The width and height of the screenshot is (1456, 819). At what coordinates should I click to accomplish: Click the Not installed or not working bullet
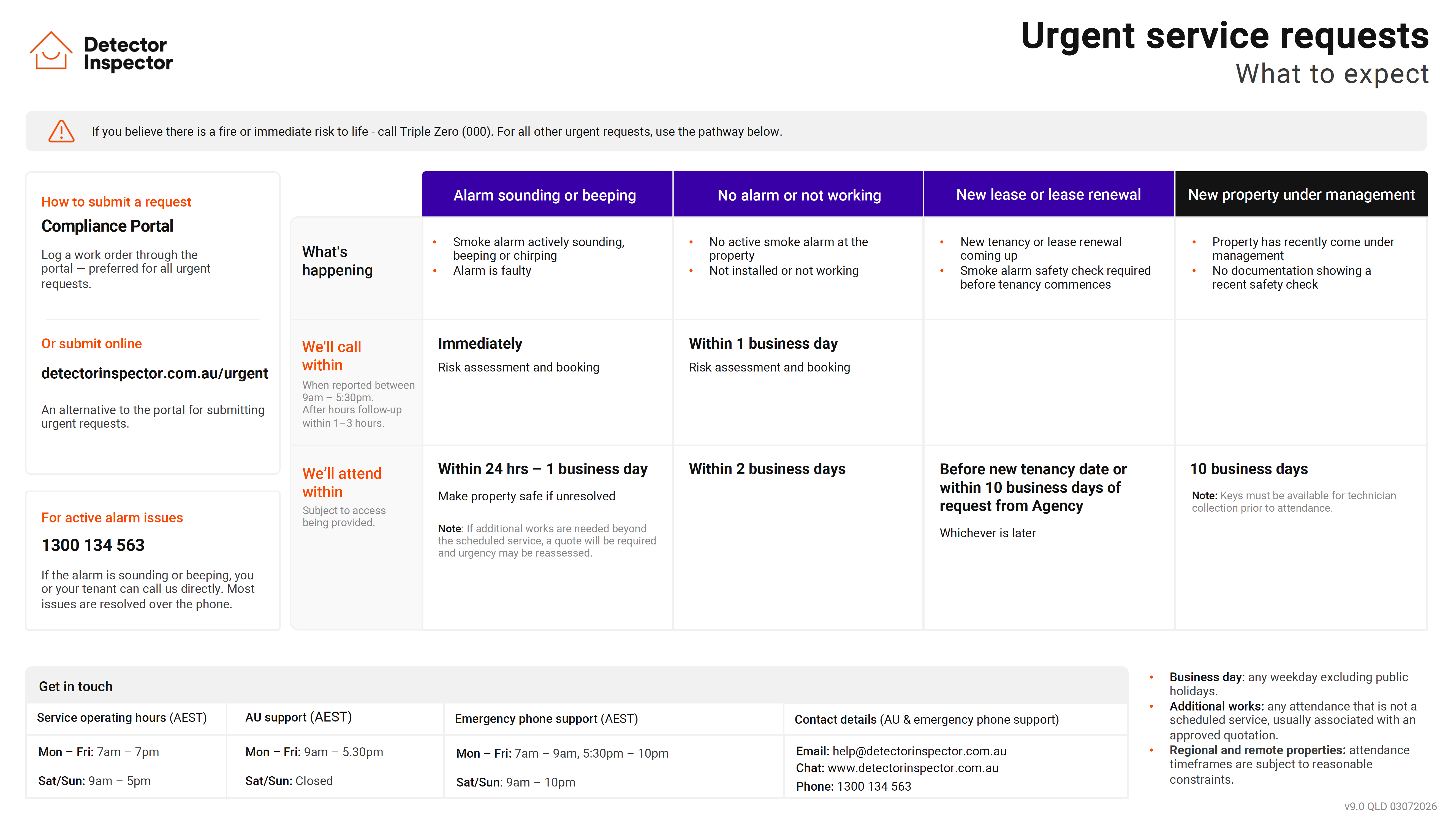[x=783, y=271]
